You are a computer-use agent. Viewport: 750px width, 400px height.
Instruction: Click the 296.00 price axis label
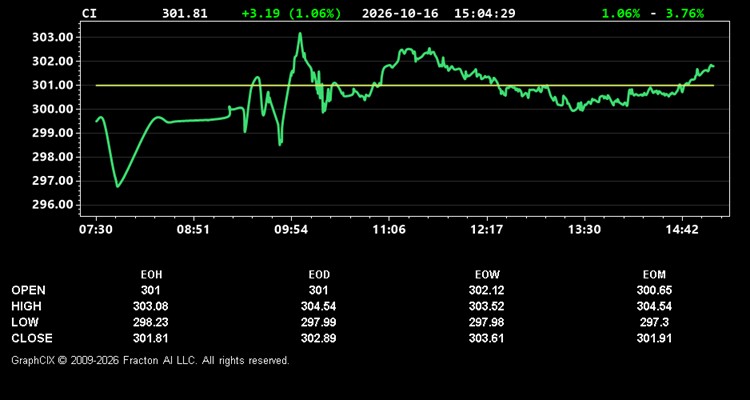point(52,205)
